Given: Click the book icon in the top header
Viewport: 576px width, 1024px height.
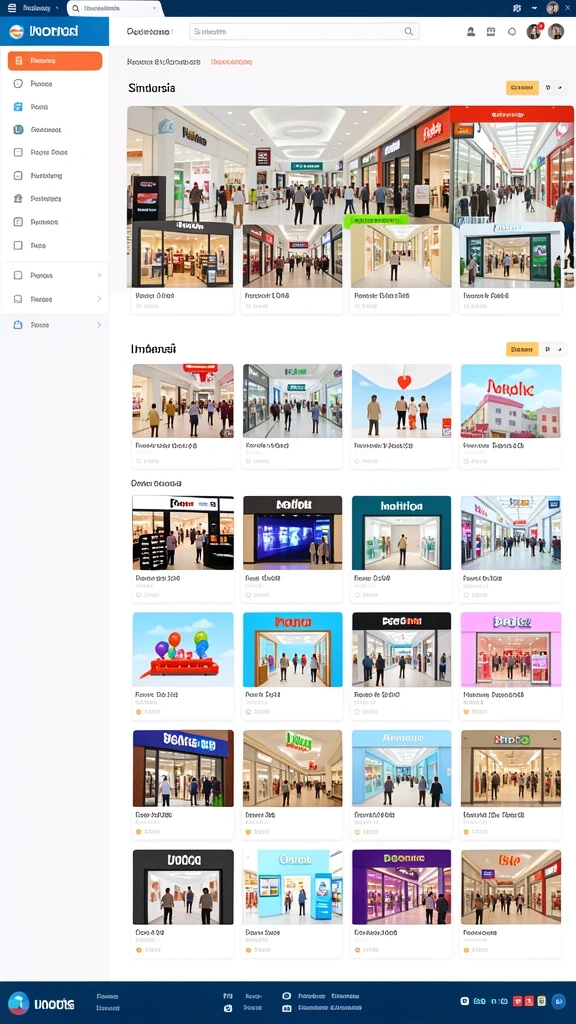Looking at the screenshot, I should pyautogui.click(x=491, y=31).
